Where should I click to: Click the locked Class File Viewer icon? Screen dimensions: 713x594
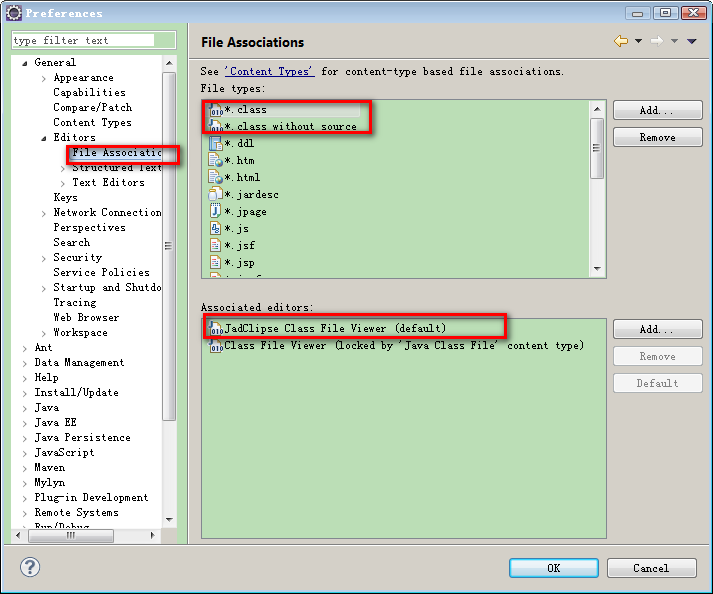(216, 346)
